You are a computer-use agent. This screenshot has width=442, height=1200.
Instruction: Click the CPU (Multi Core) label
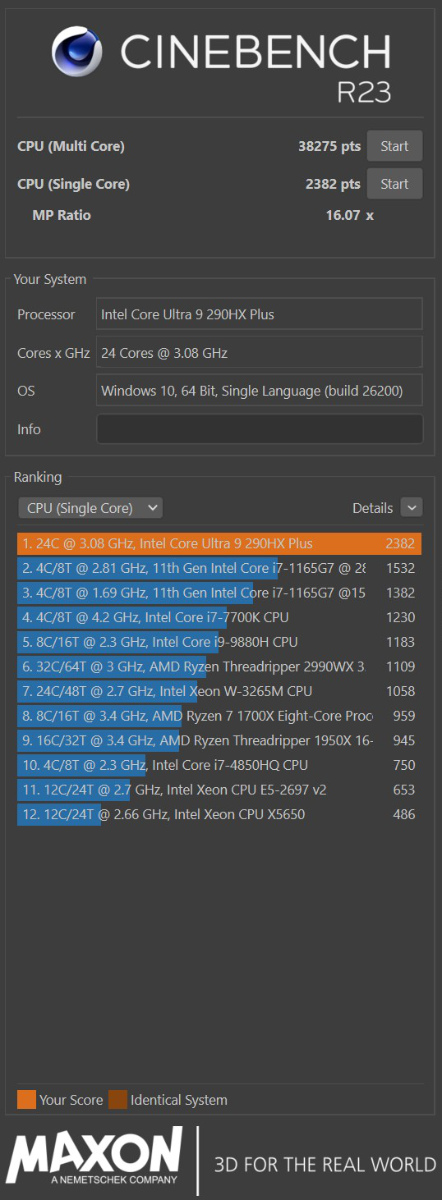point(71,147)
